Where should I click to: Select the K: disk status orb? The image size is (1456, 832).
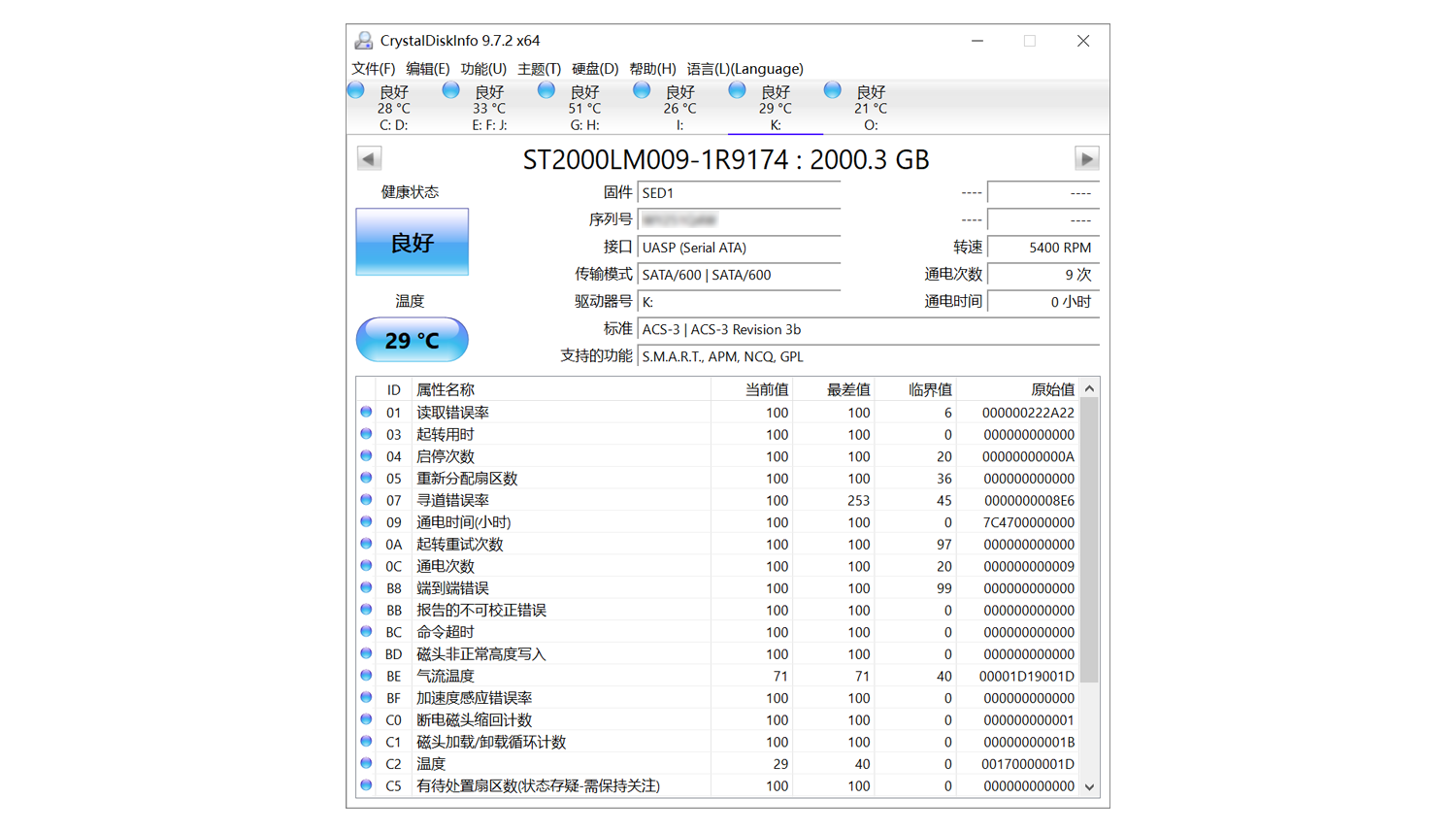(737, 90)
